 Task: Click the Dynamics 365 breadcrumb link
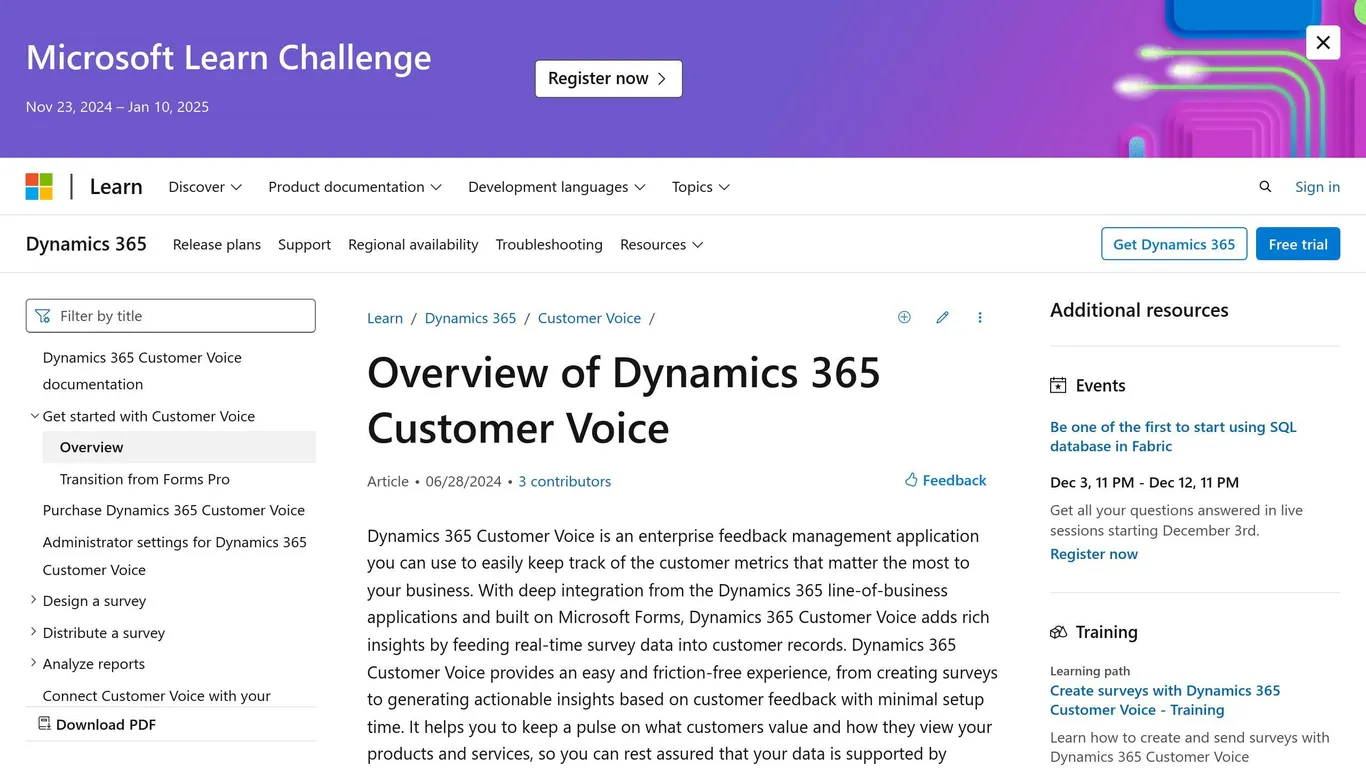[x=470, y=318]
